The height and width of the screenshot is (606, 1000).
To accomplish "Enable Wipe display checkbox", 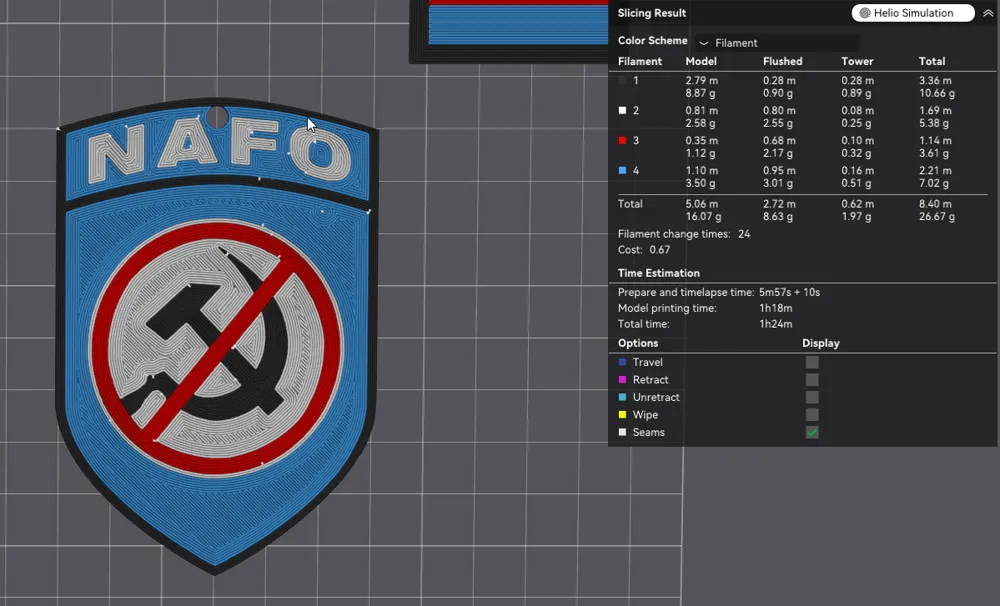I will pyautogui.click(x=812, y=415).
